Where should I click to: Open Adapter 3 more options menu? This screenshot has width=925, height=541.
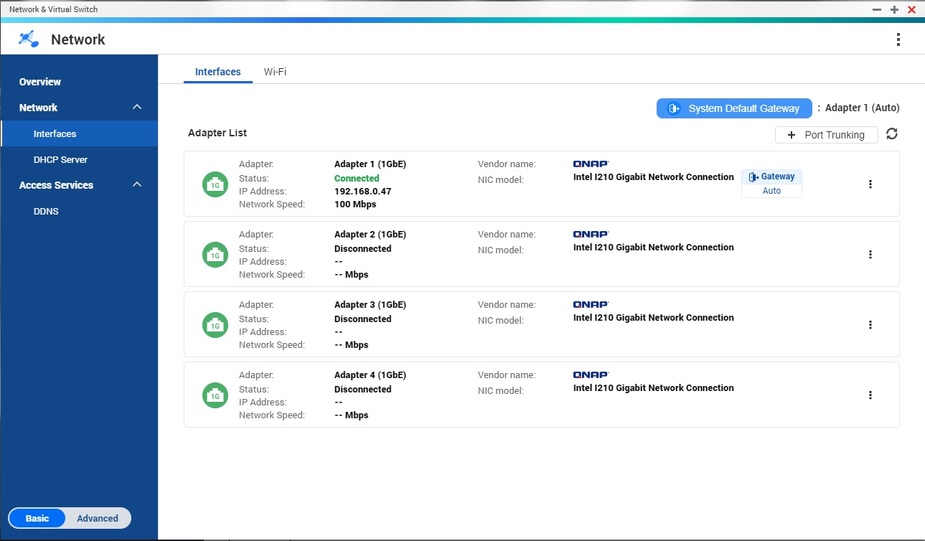(x=870, y=324)
